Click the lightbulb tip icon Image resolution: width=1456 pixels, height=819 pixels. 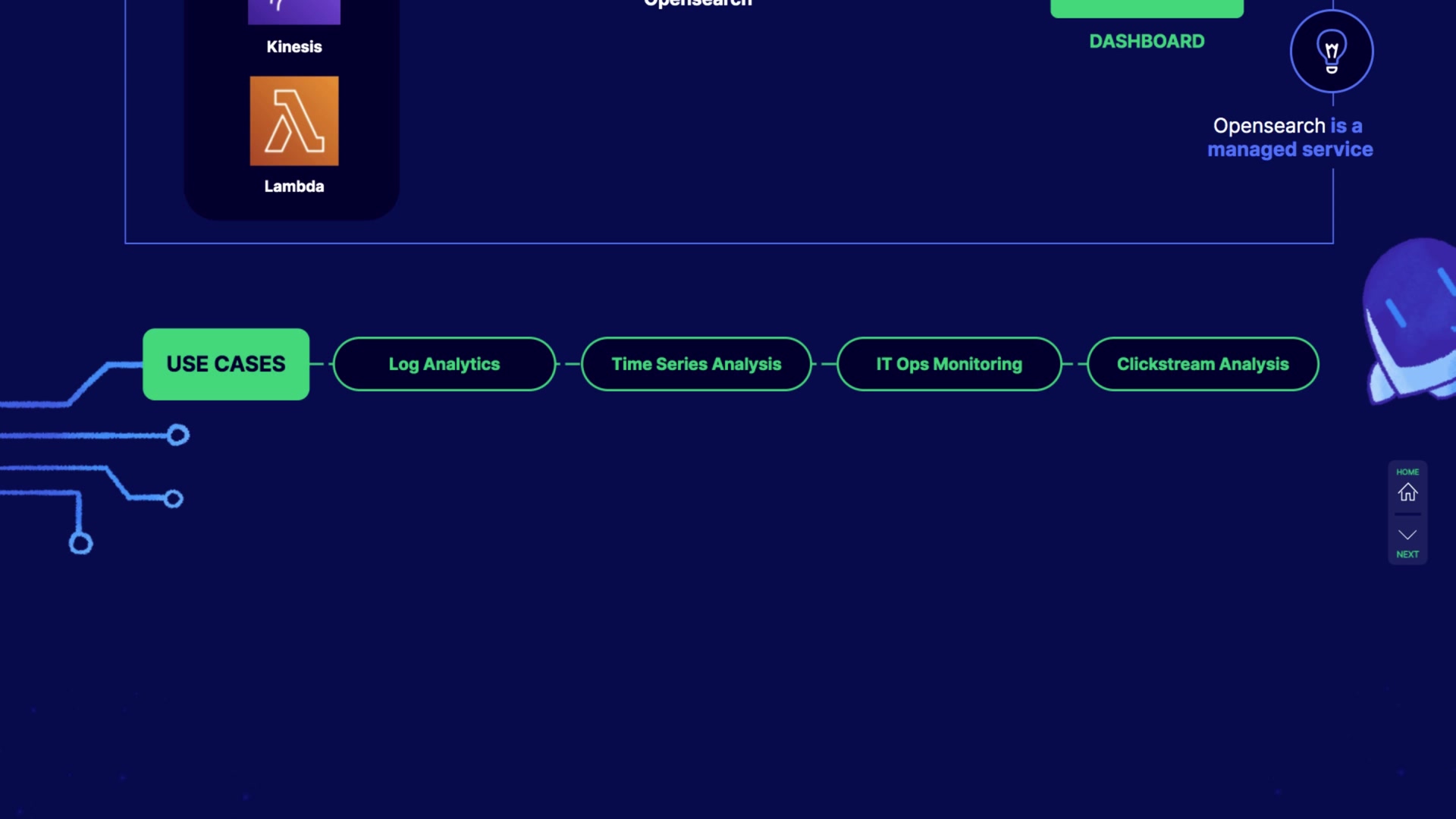[x=1332, y=52]
